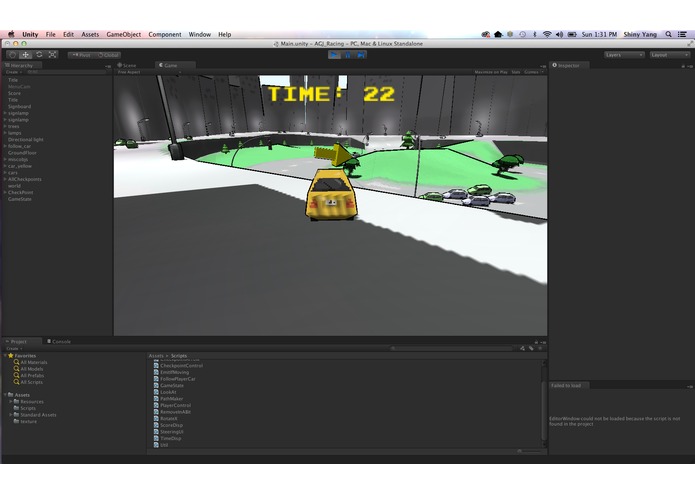Open the Window menu
Screen dimensions: 695x494
[x=200, y=34]
